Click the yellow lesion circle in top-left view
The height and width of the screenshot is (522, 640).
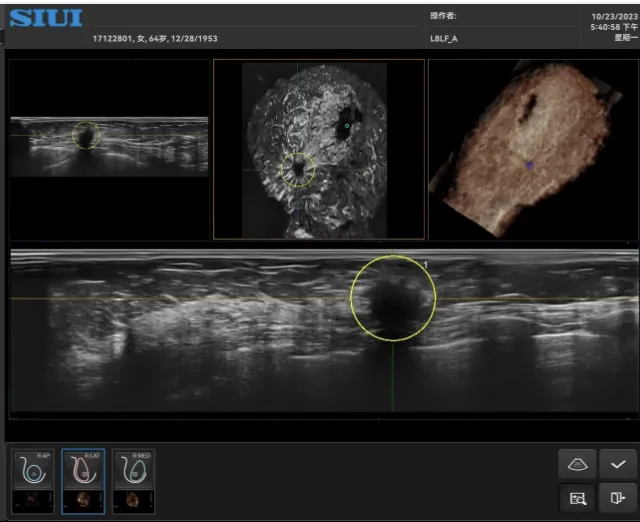tap(86, 135)
